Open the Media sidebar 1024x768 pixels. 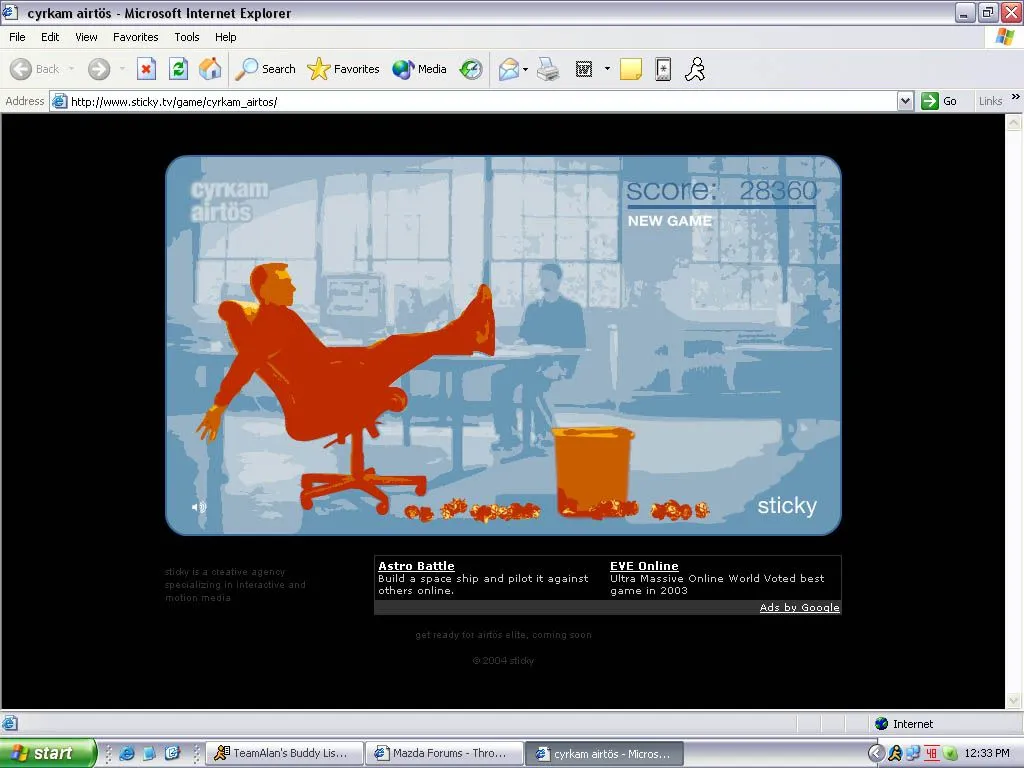419,68
